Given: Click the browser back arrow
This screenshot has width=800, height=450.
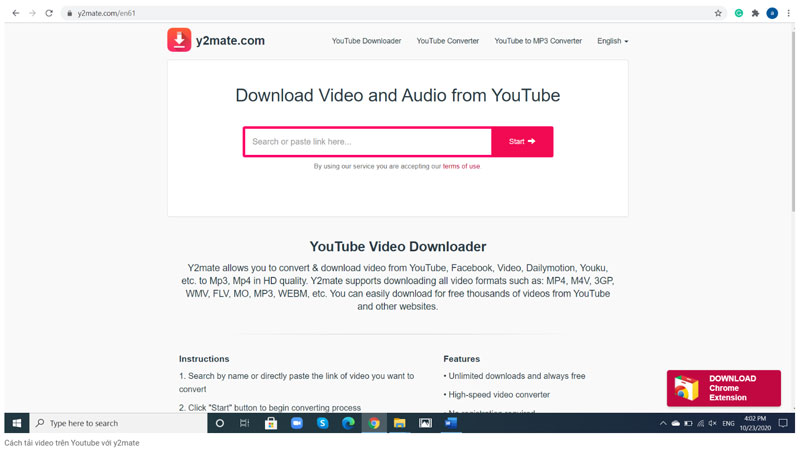Looking at the screenshot, I should (16, 13).
